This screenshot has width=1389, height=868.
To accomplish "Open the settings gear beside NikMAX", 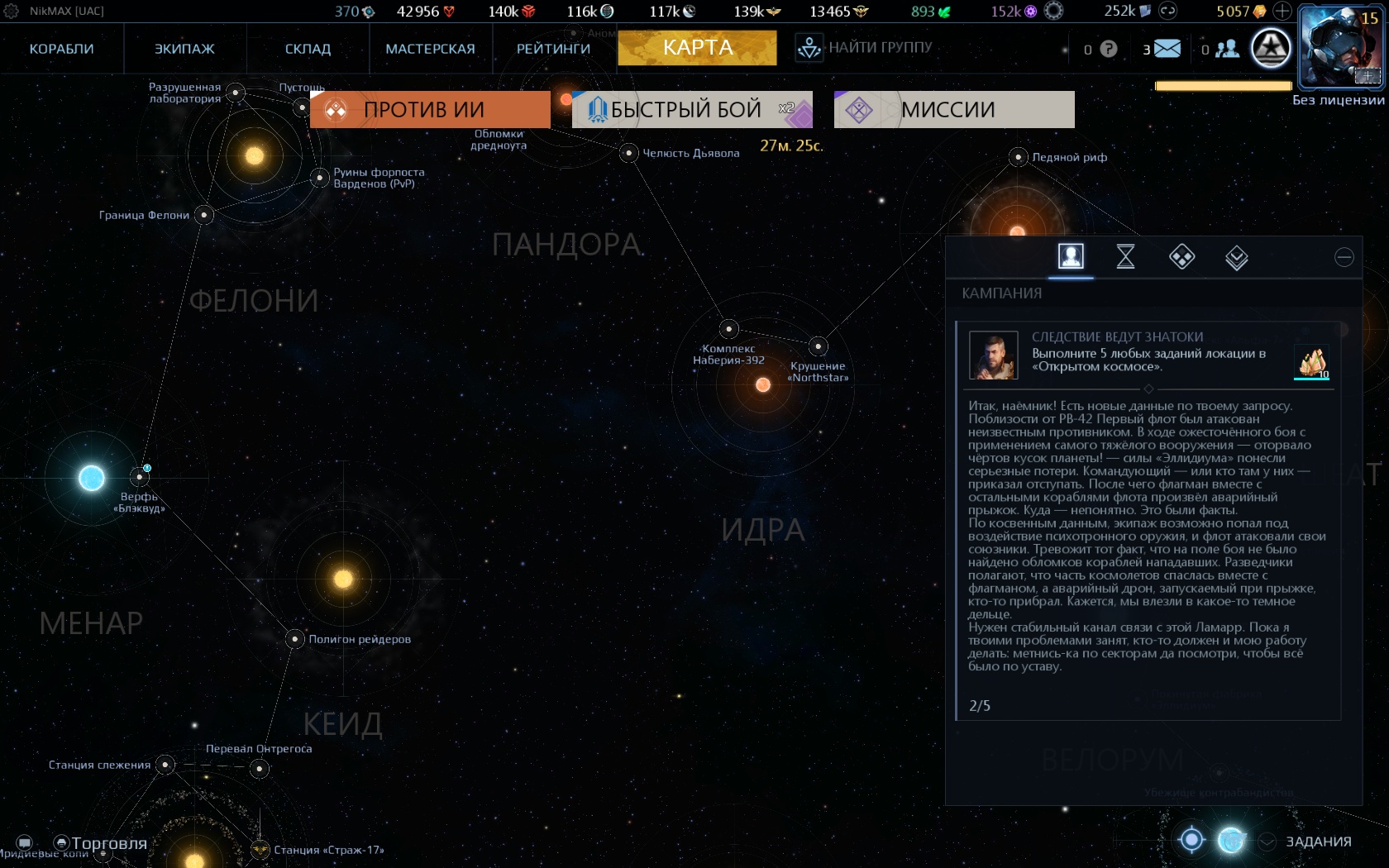I will 12,12.
